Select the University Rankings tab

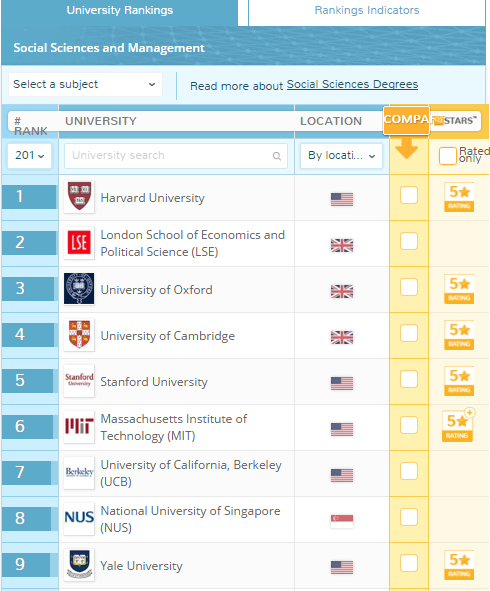(x=119, y=11)
